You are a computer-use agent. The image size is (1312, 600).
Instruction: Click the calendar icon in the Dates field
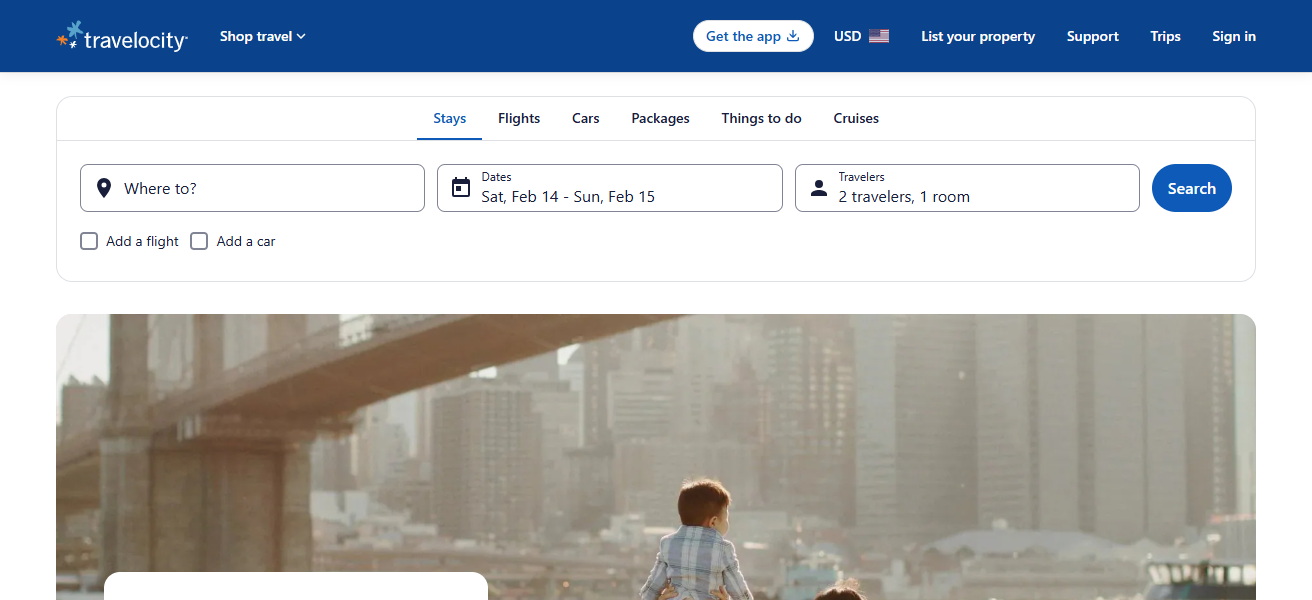pos(461,187)
